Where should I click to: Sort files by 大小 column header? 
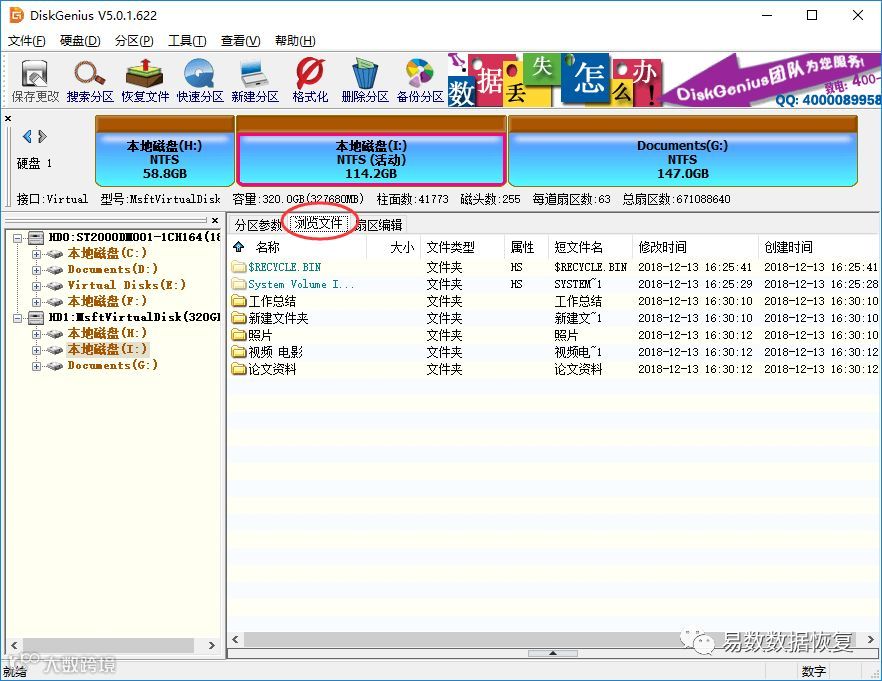click(x=393, y=247)
